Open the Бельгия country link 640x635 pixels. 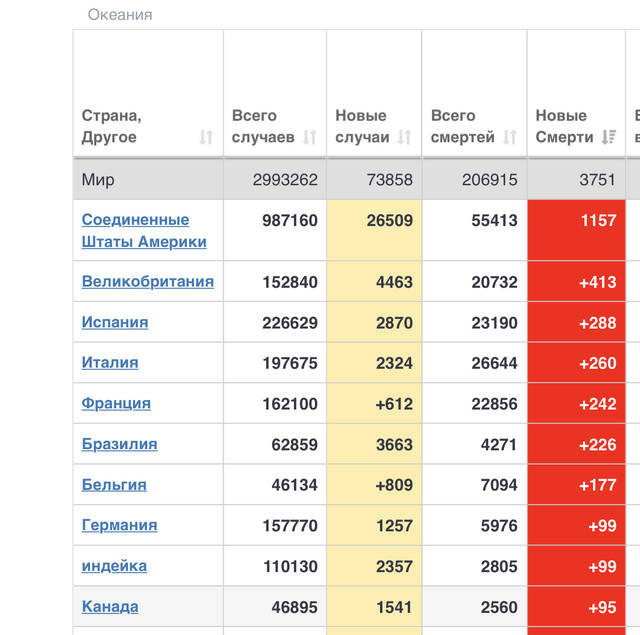(114, 485)
